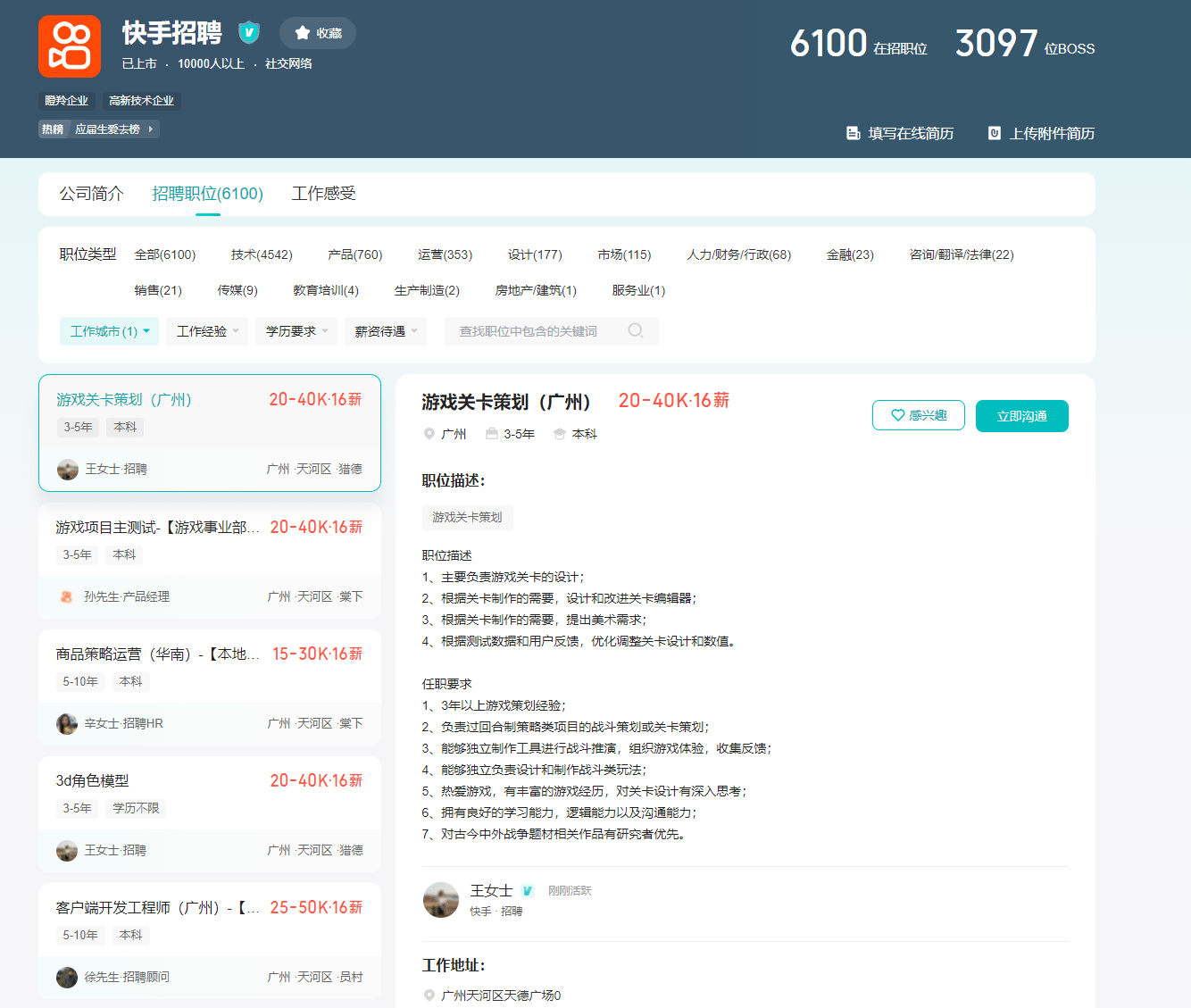Filter by 人力/财务/行政(68) job type
1191x1008 pixels.
[739, 254]
